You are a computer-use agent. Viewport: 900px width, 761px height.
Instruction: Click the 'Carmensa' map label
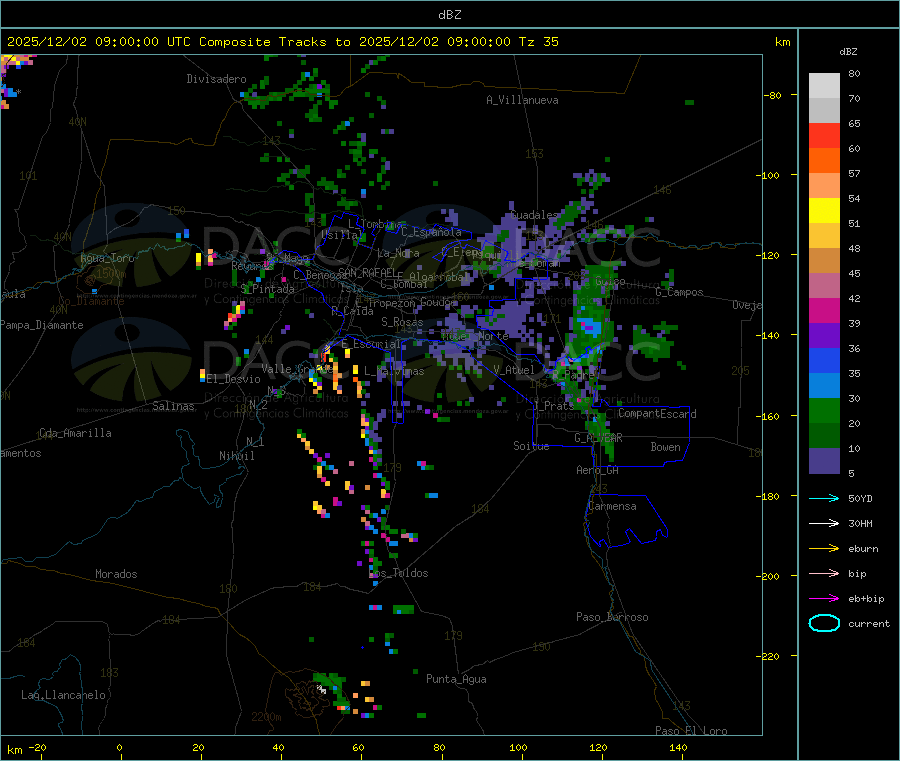pyautogui.click(x=612, y=506)
